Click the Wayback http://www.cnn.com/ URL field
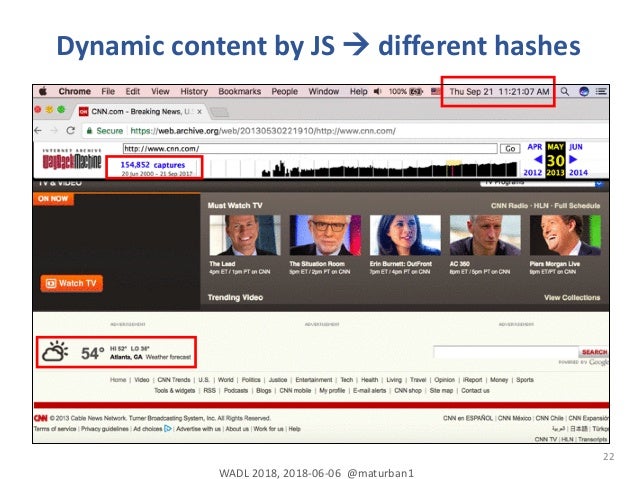Viewport: 638px width, 479px height. pos(310,149)
